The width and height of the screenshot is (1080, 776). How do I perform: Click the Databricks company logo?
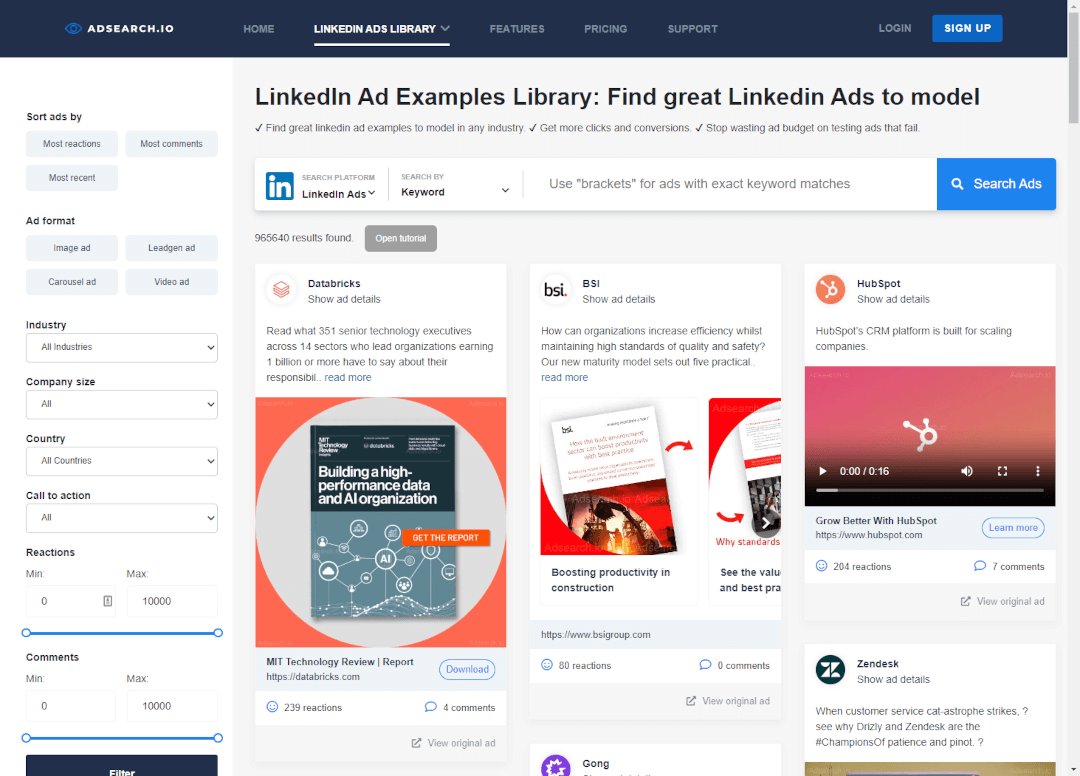point(281,290)
